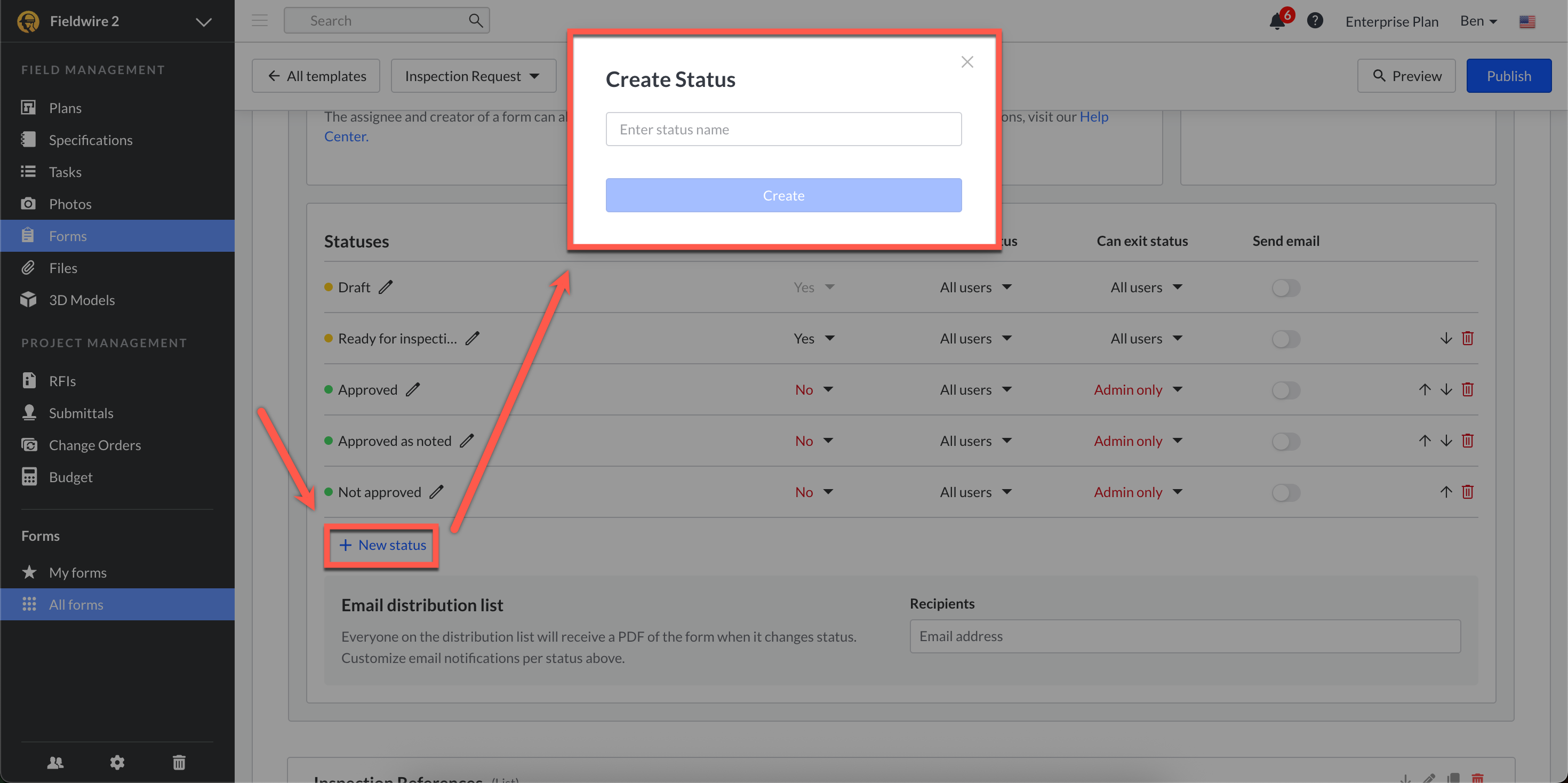Toggle Send email for Not approved status
Screen dimensions: 1568x783
[x=1285, y=492]
